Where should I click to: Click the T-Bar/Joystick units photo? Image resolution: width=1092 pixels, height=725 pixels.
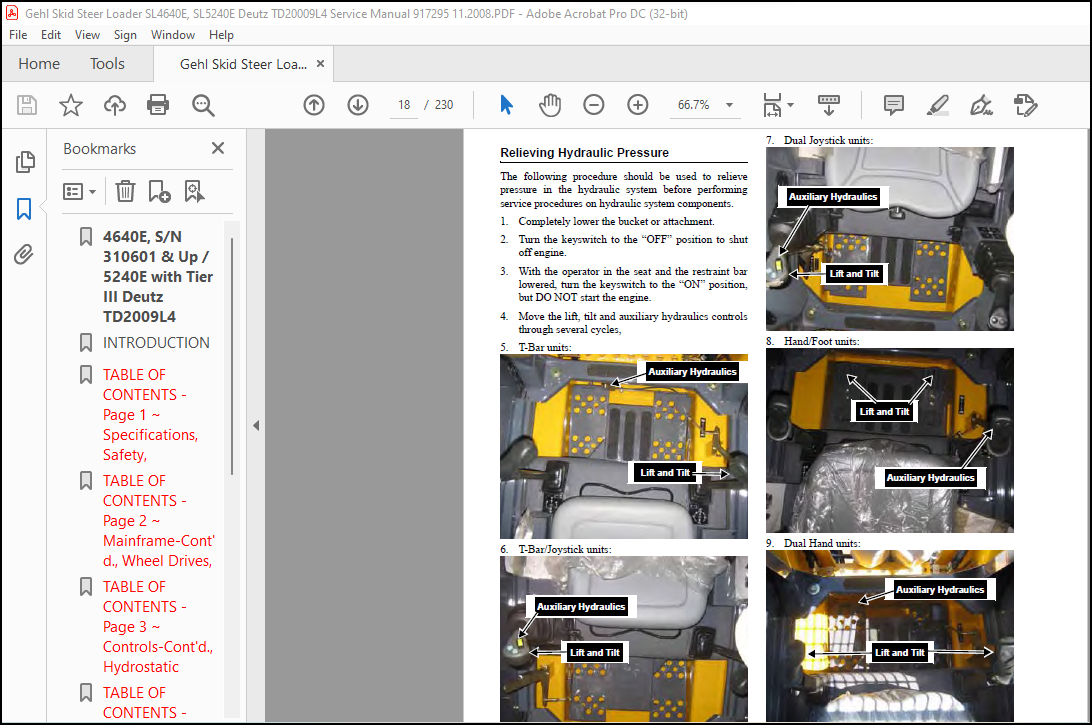(x=623, y=639)
